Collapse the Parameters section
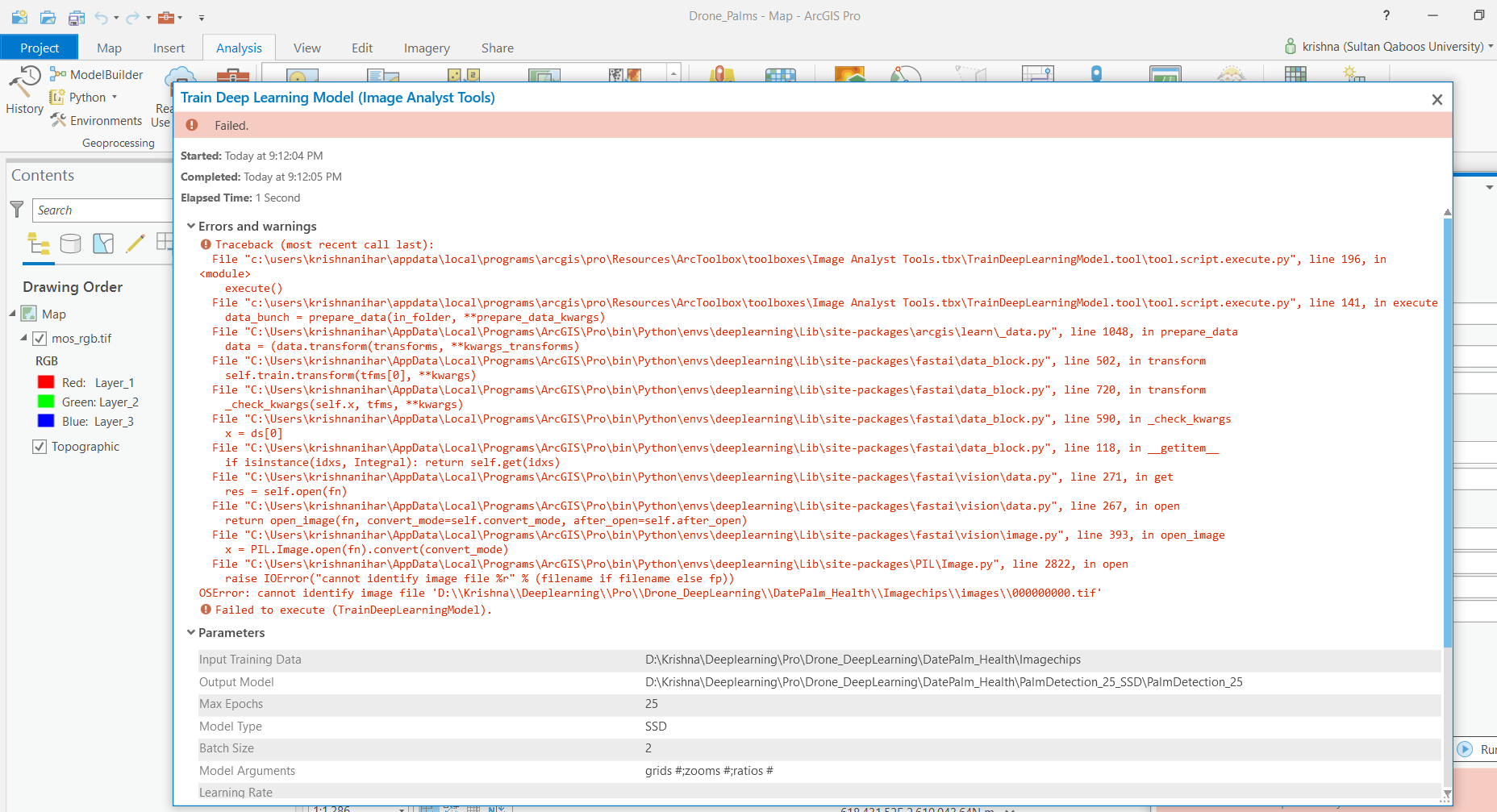This screenshot has width=1497, height=812. (191, 633)
